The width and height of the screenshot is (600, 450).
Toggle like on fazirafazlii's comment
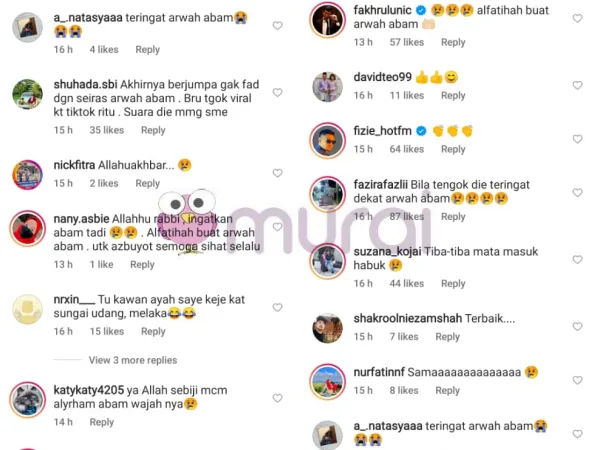577,193
